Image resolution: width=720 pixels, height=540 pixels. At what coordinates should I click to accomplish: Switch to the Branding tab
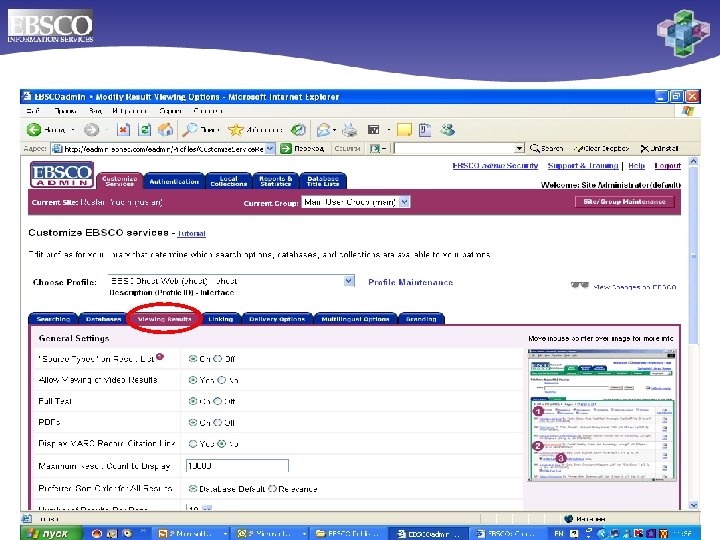coord(421,319)
